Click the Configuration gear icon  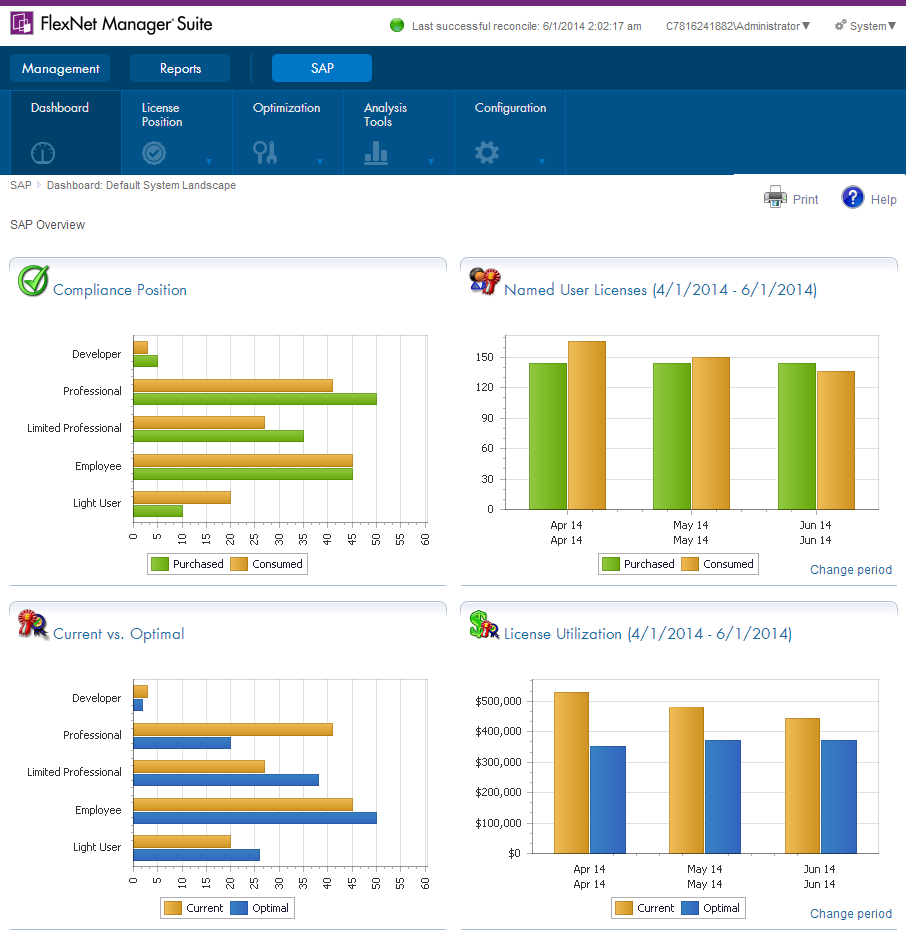tap(487, 153)
